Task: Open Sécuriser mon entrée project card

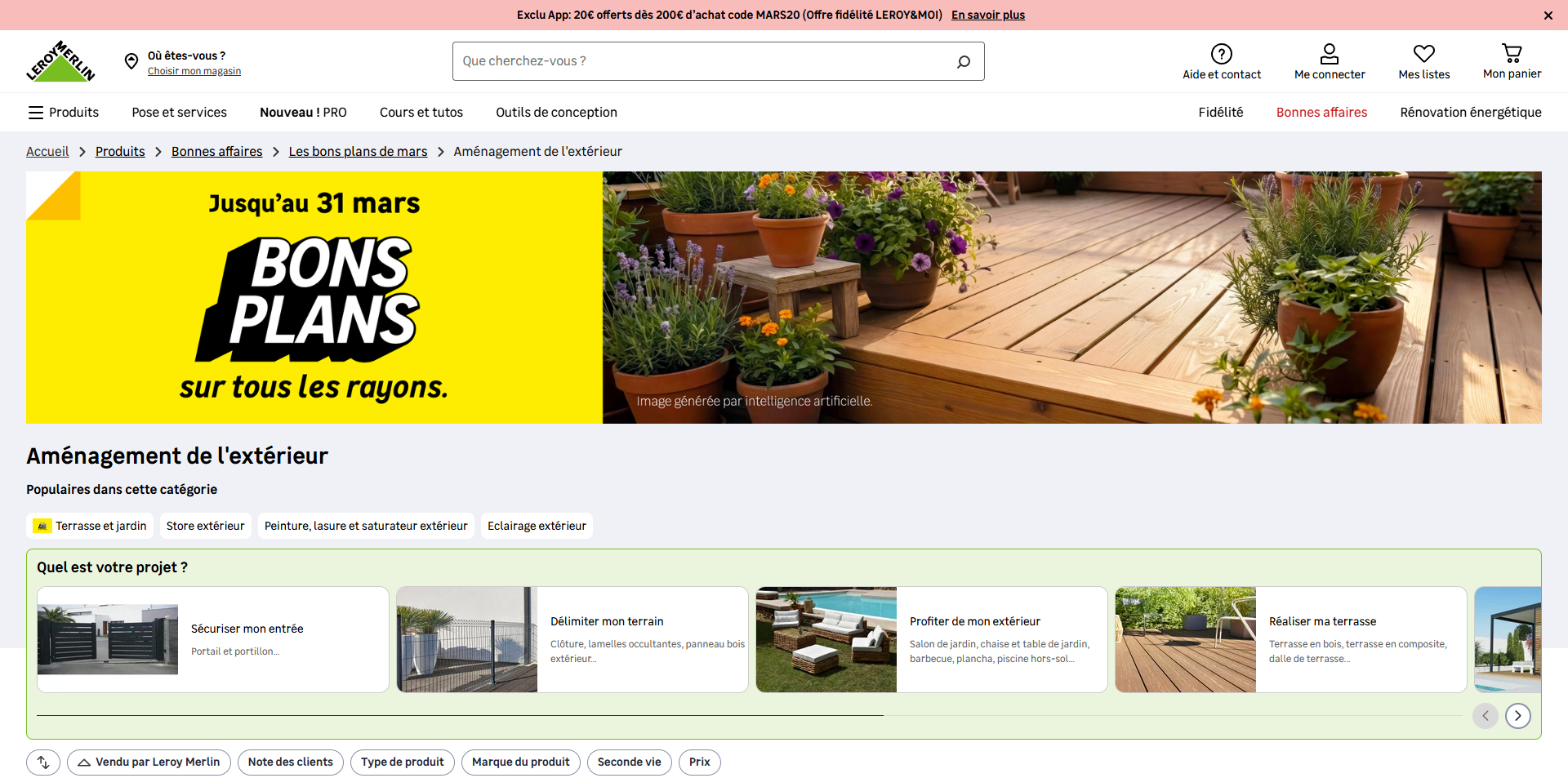Action: coord(213,639)
